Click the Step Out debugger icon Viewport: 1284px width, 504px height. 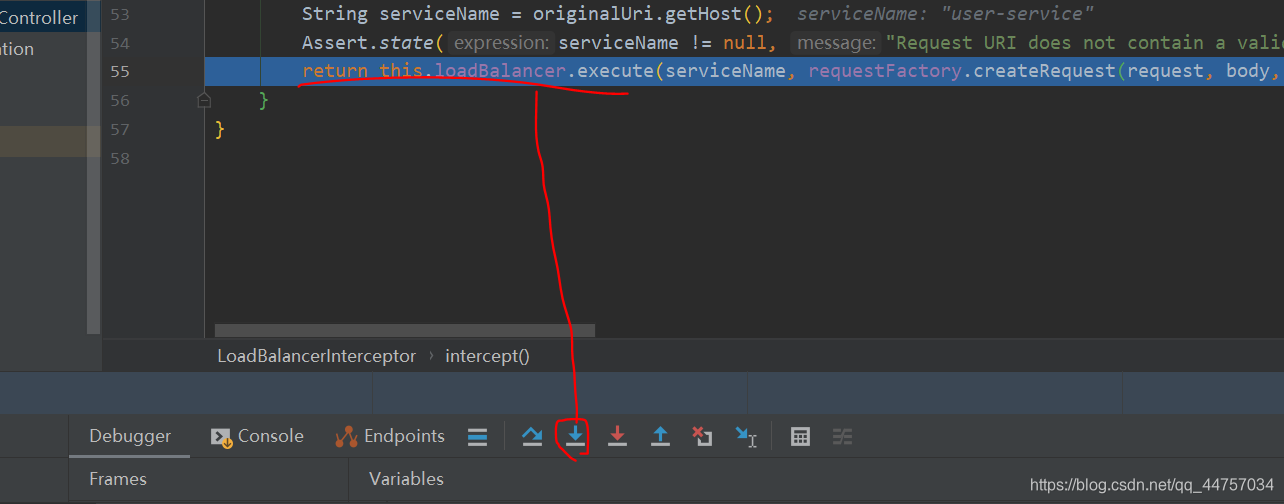(x=660, y=436)
